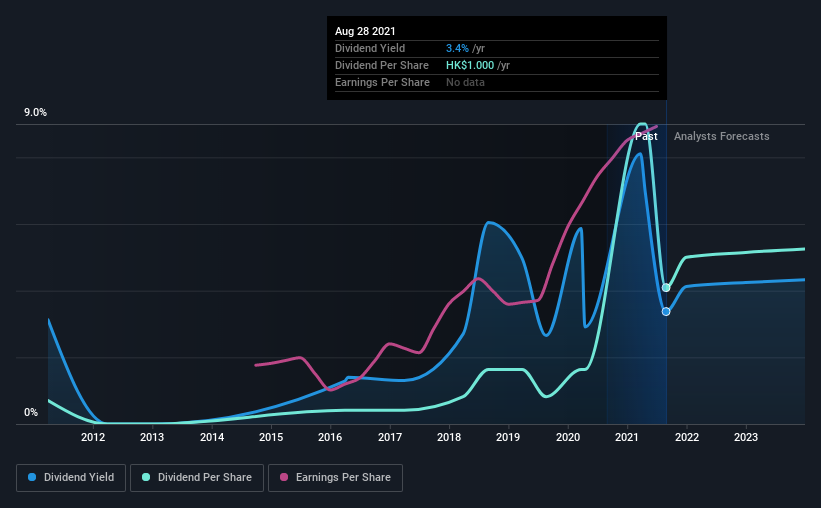Click the Past label on chart

point(646,136)
